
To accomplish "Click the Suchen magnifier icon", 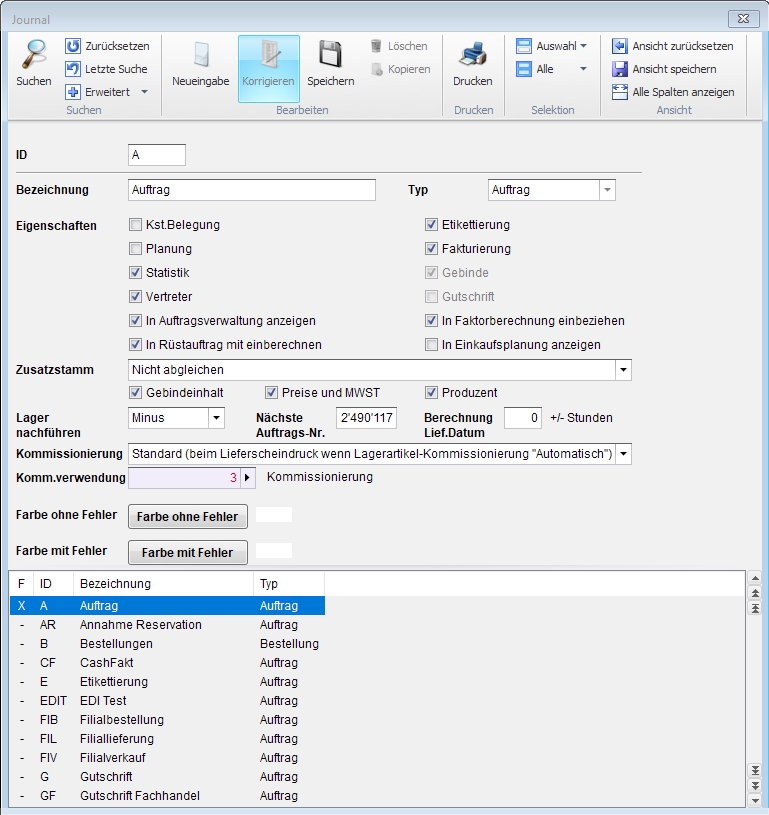I will point(33,55).
